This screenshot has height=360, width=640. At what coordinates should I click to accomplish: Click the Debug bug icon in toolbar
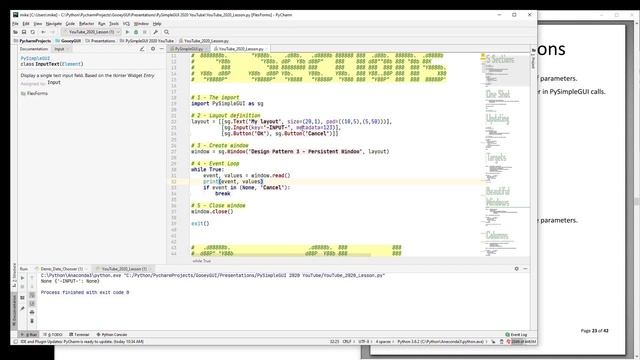pos(136,32)
